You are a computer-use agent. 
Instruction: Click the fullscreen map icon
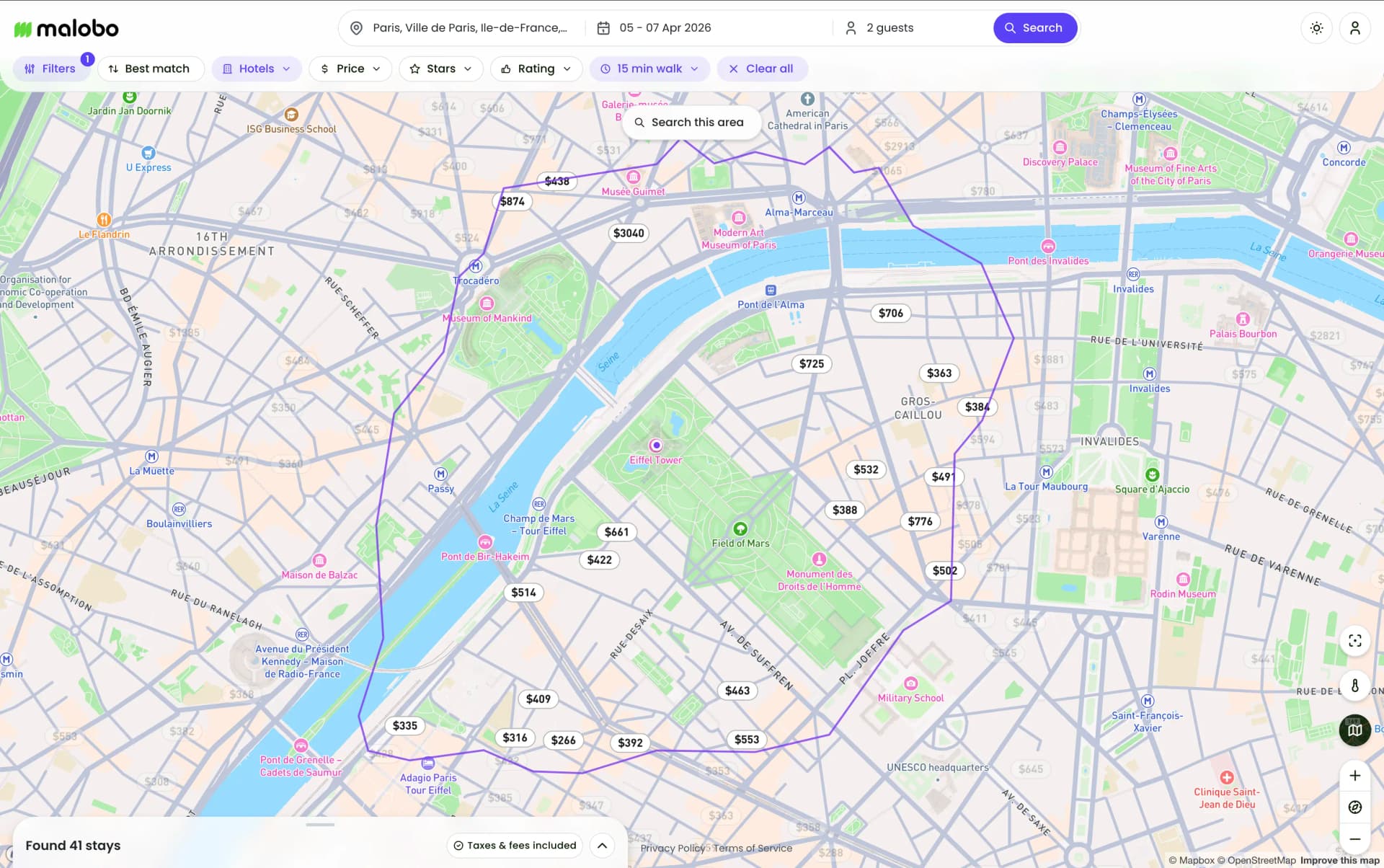(x=1356, y=641)
